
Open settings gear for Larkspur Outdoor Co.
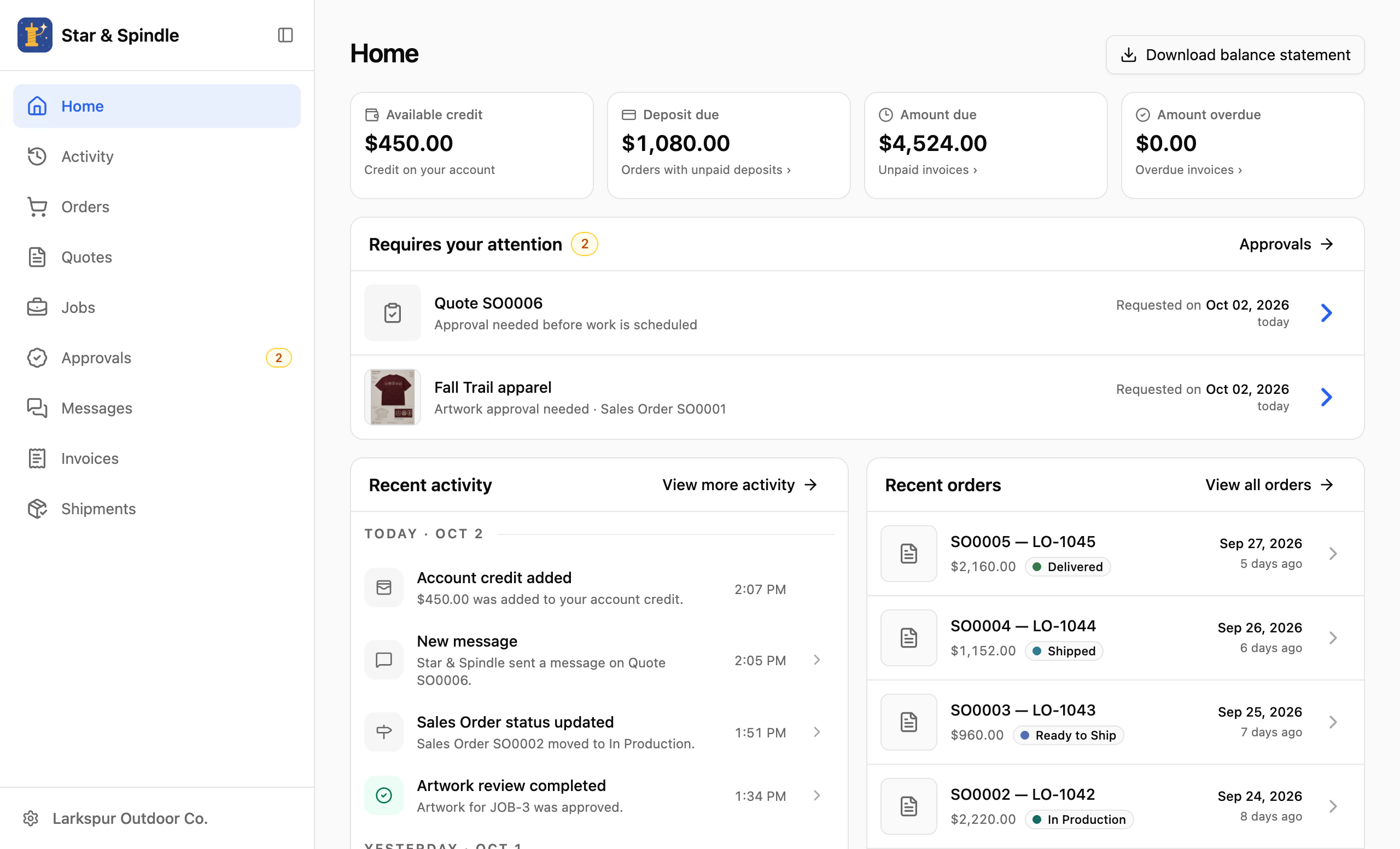coord(31,818)
